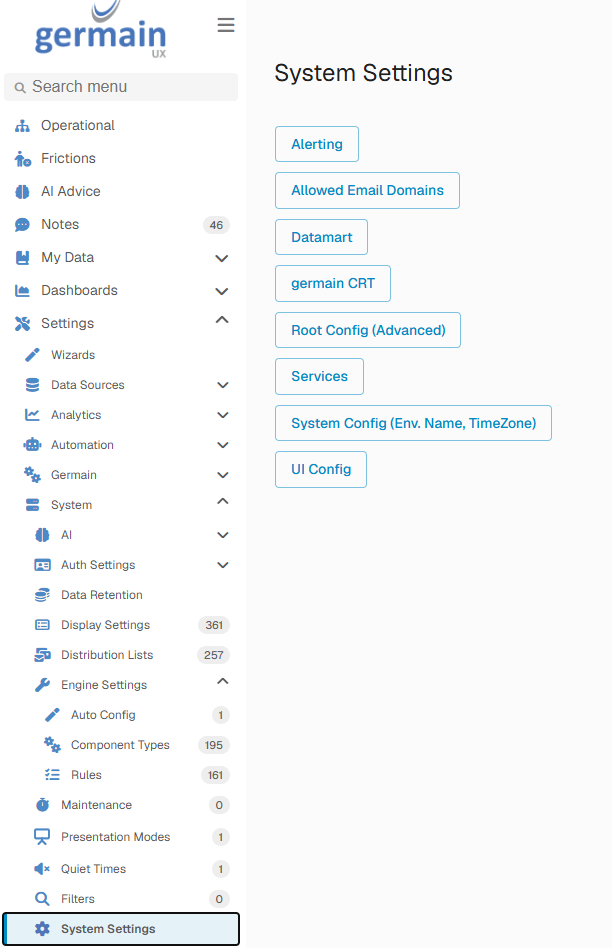This screenshot has height=948, width=612.
Task: Expand the AI submenu chevron
Action: click(223, 535)
